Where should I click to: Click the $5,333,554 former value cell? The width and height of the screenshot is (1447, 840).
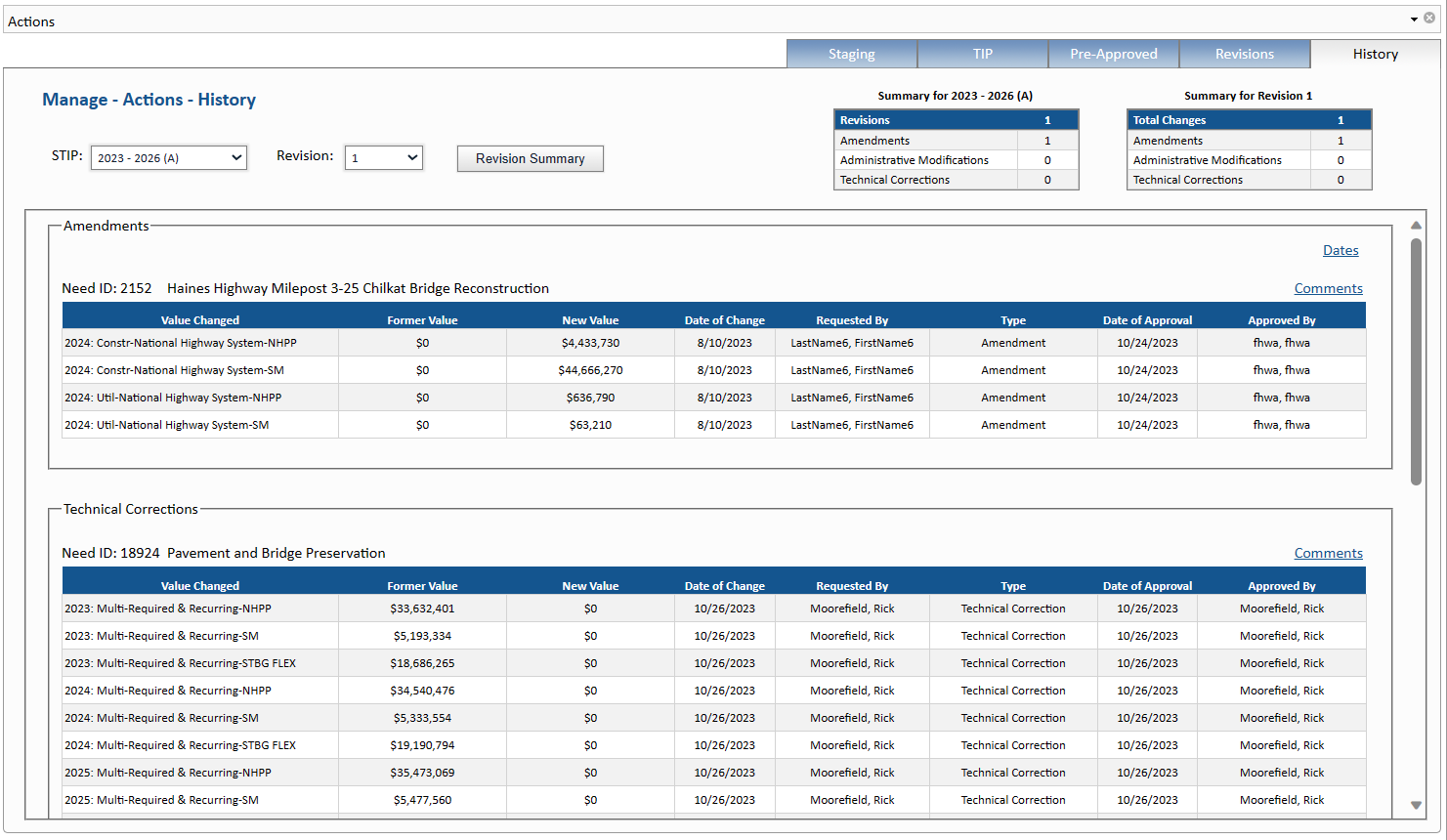tap(422, 718)
